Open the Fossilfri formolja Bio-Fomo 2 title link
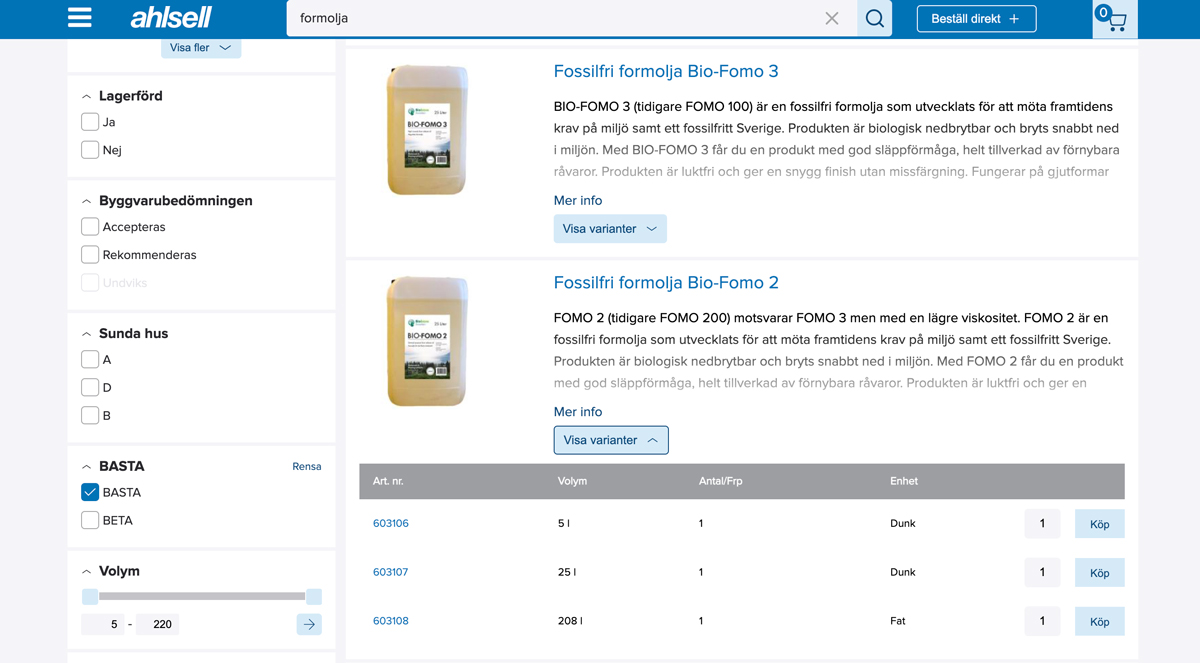 666,283
